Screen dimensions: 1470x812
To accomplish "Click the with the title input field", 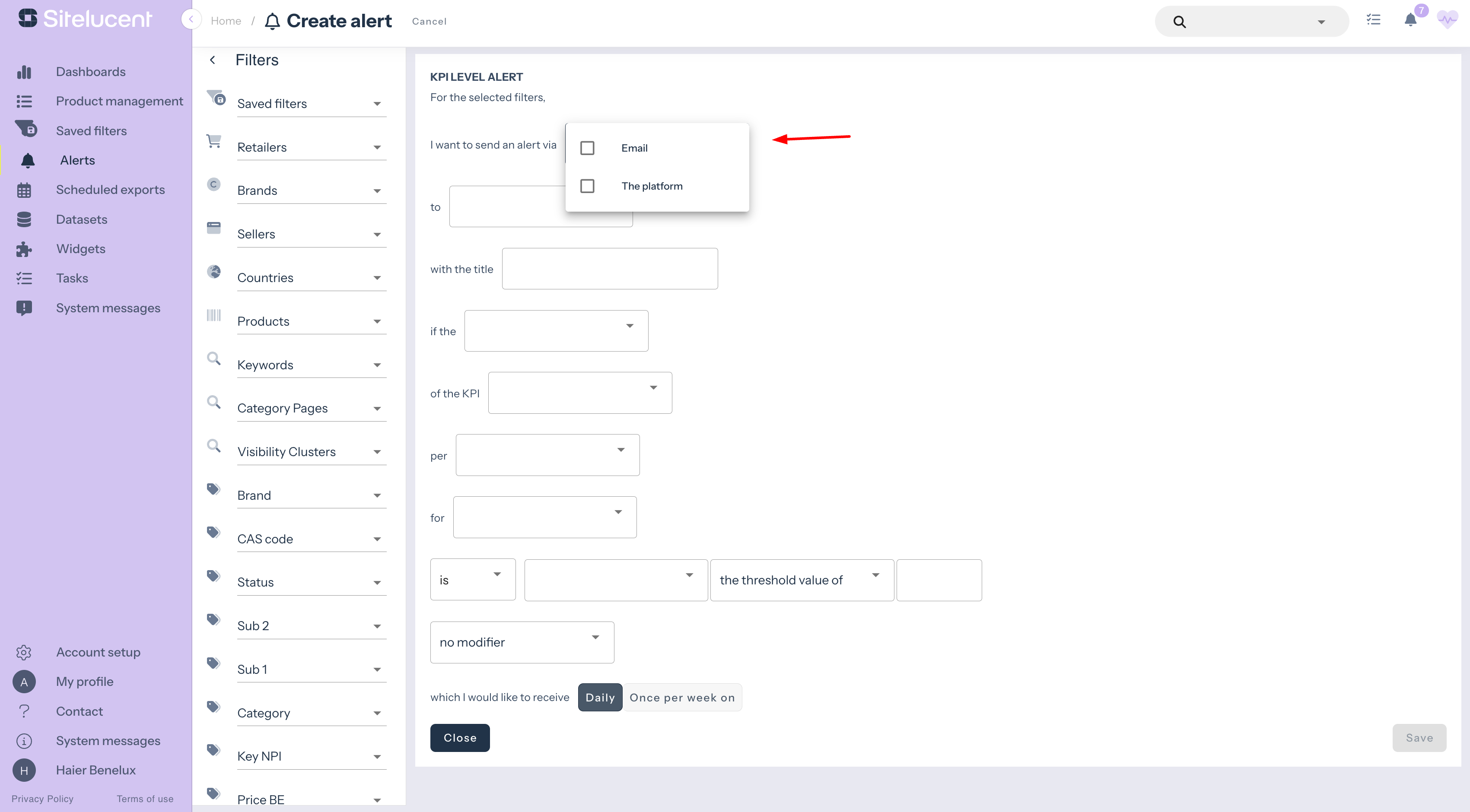I will (x=609, y=269).
